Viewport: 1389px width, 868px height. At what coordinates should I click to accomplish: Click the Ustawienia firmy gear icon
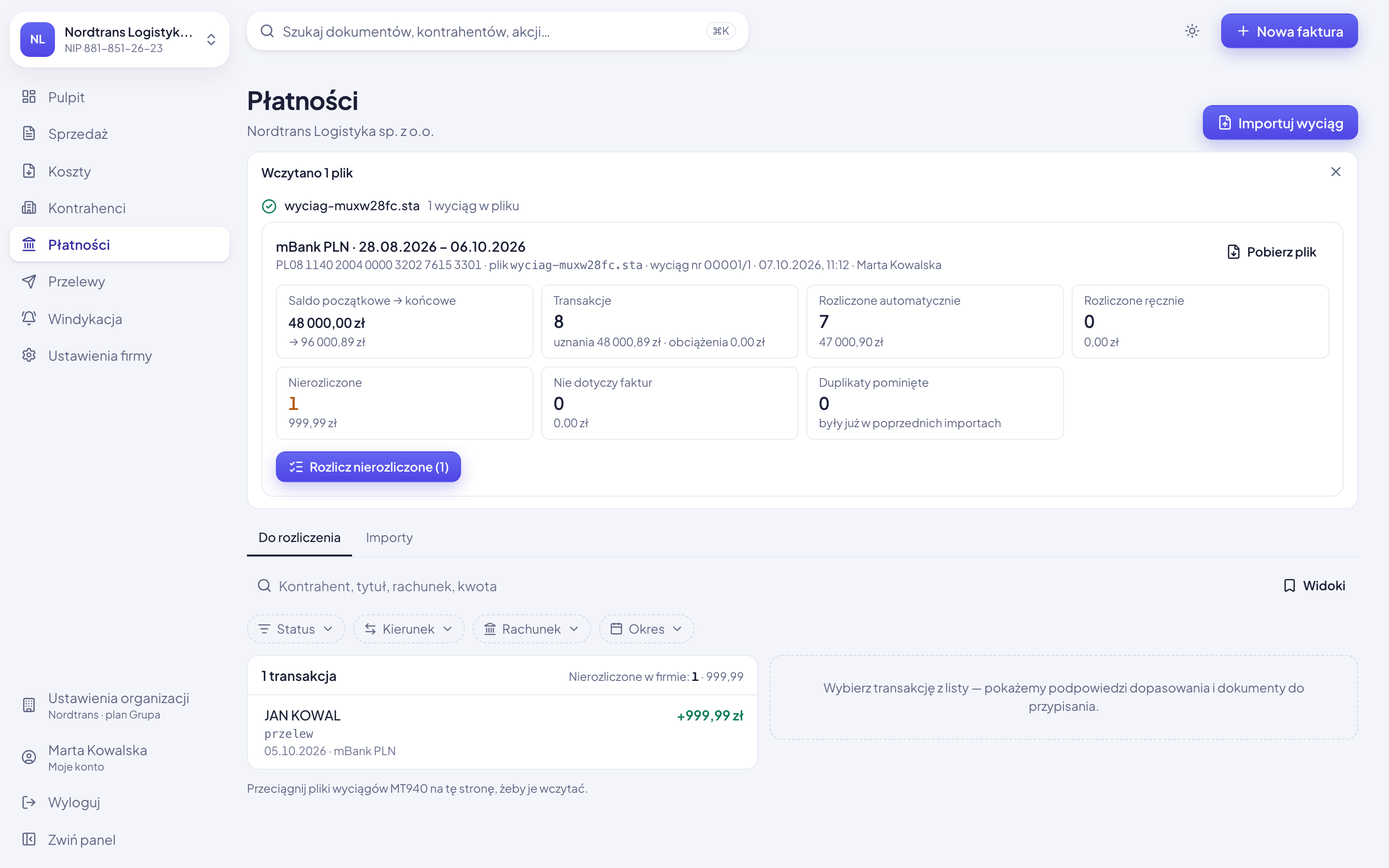pos(29,355)
